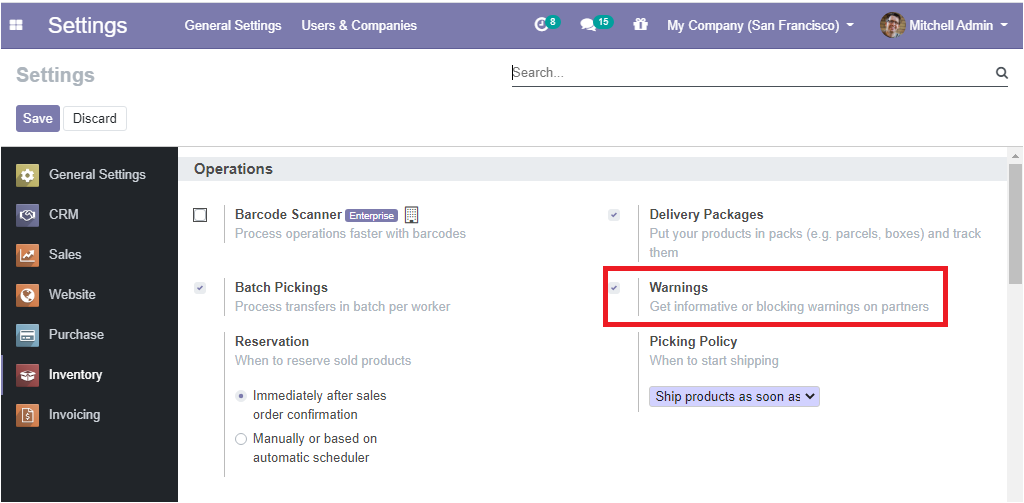Image resolution: width=1024 pixels, height=503 pixels.
Task: Toggle the Warnings checkbox
Action: pos(615,288)
